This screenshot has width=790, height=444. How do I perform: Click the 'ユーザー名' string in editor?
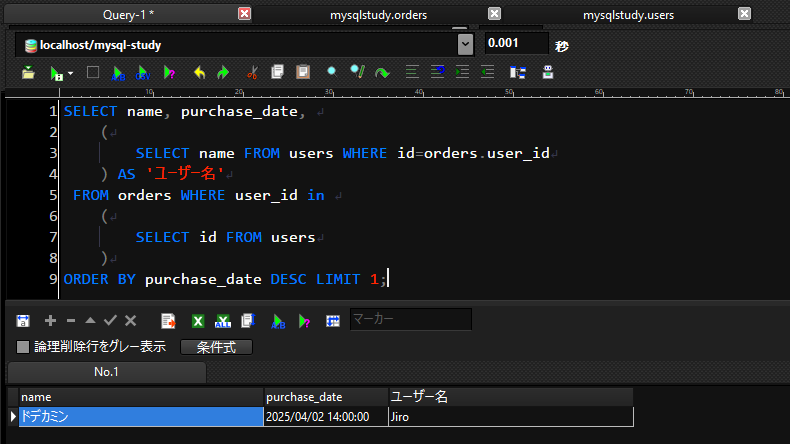coord(185,174)
